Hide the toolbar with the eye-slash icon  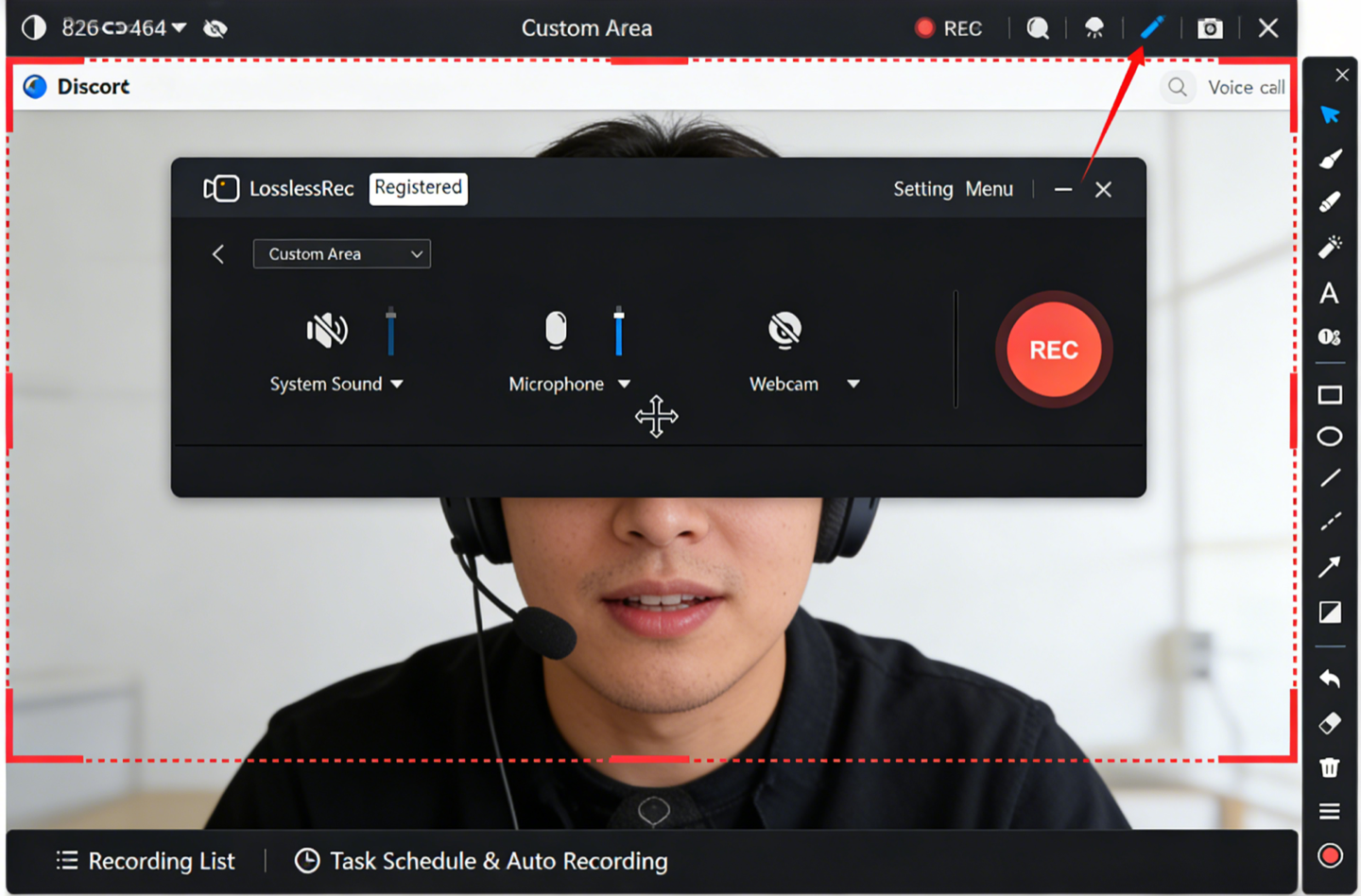coord(215,27)
